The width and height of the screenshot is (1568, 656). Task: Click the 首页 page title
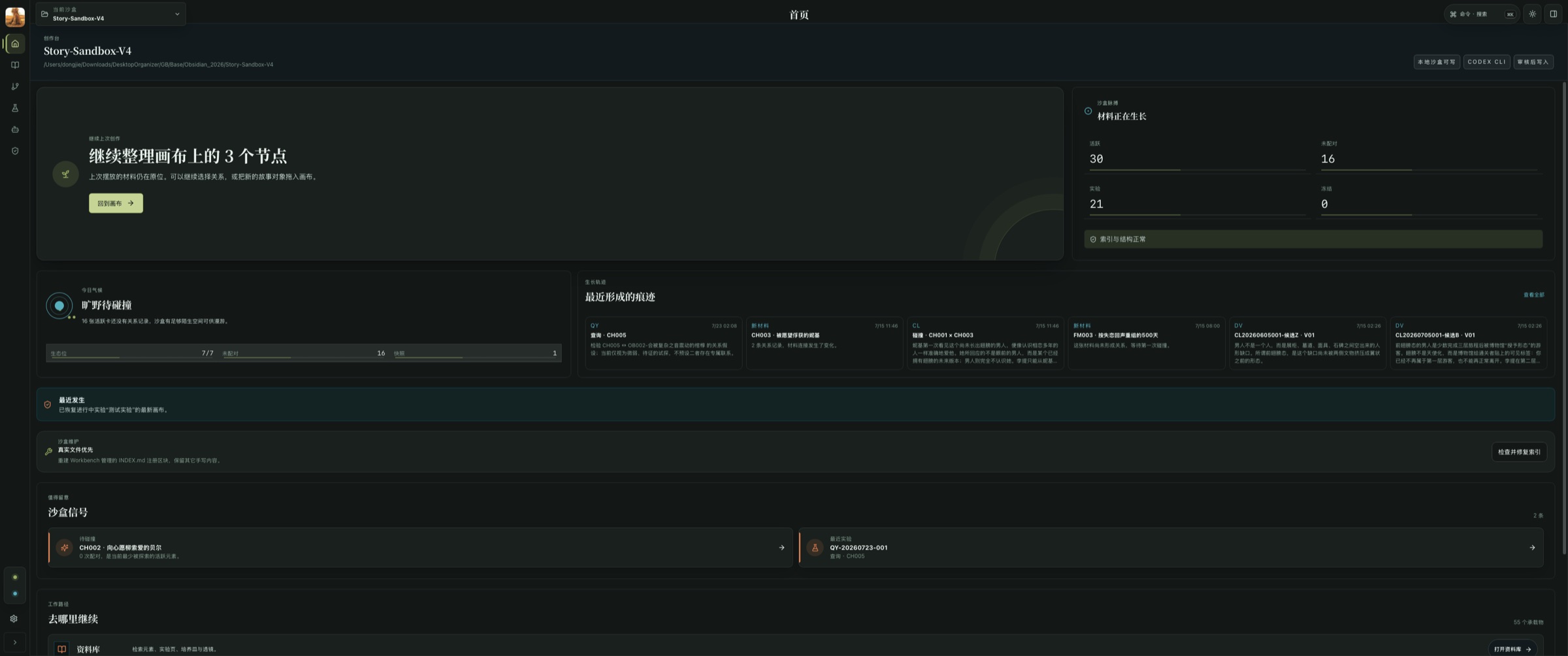click(x=798, y=15)
